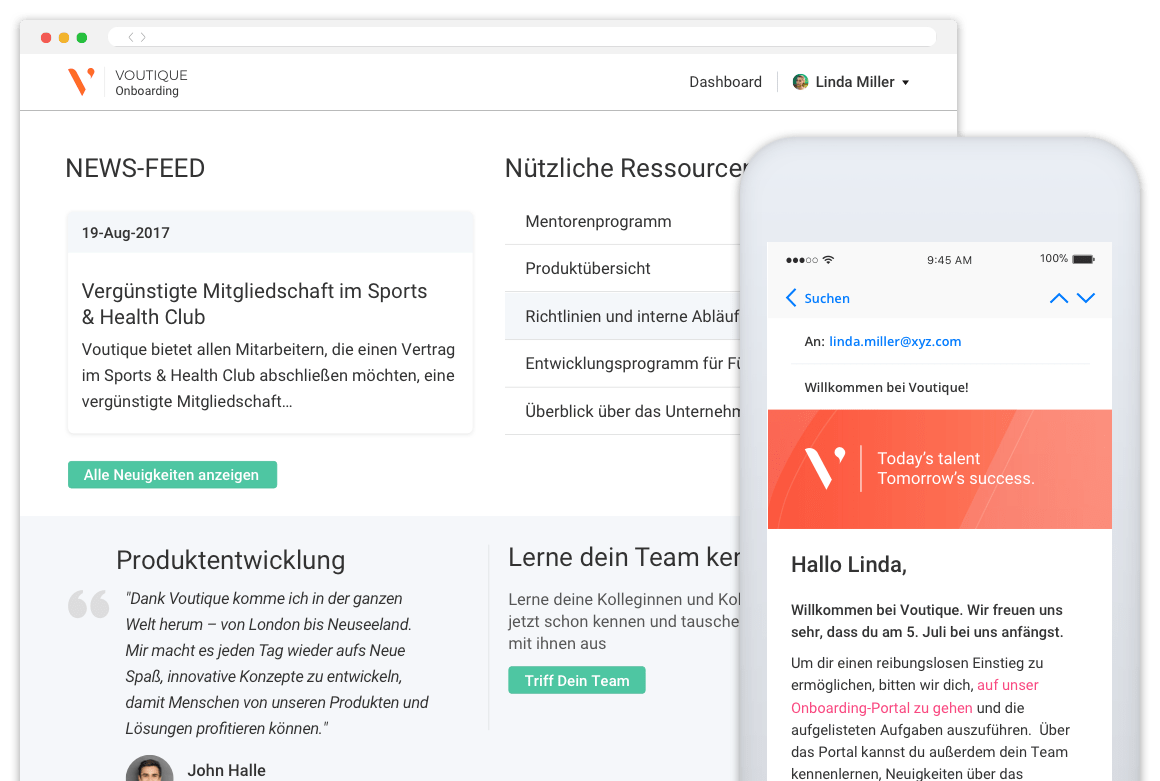1160x781 pixels.
Task: Tap the phone Wi-Fi status icon
Action: [829, 260]
